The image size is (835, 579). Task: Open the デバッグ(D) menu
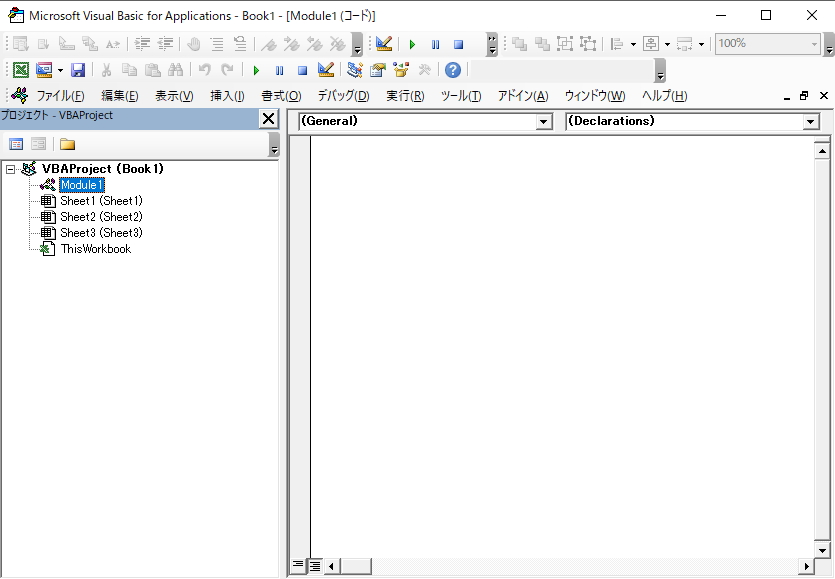coord(343,96)
